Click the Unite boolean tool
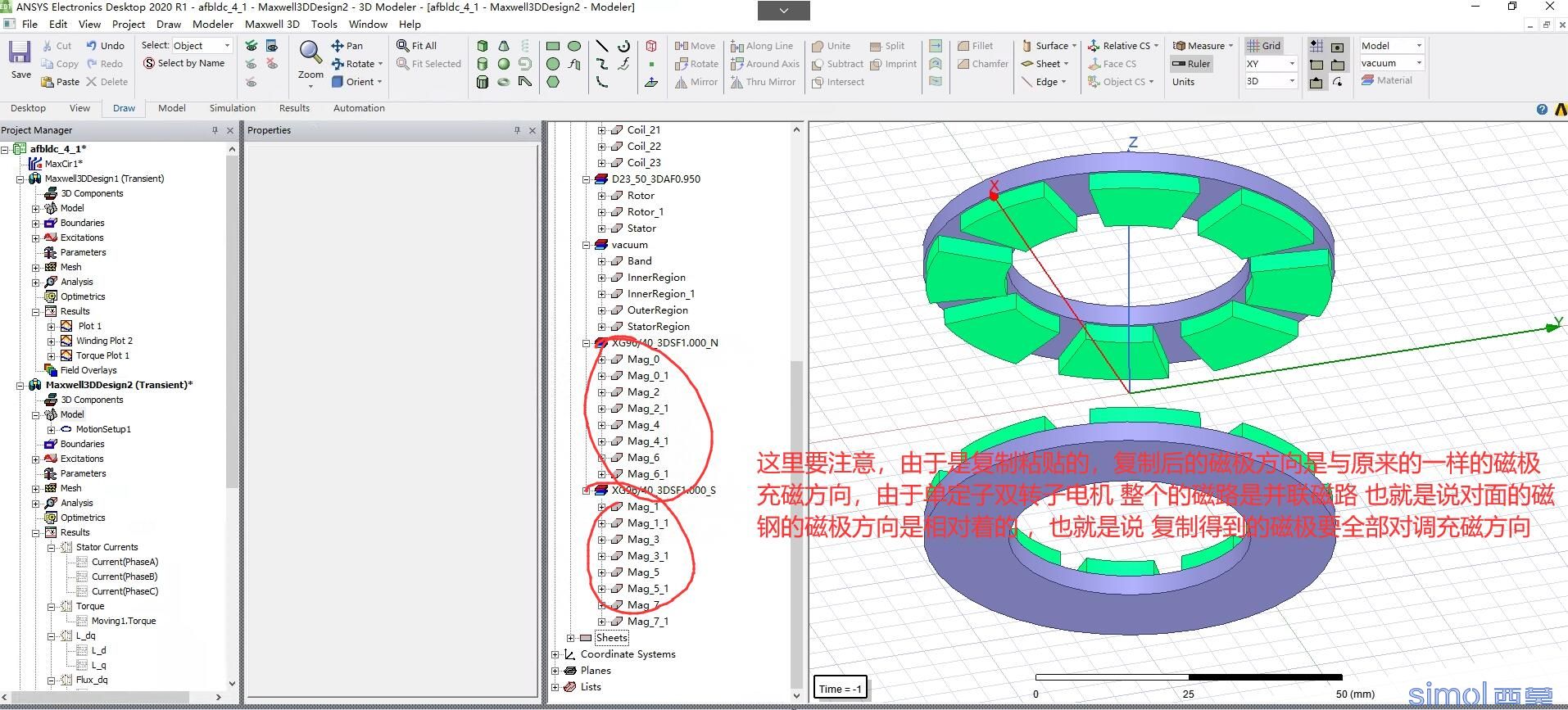The image size is (1568, 710). (831, 46)
